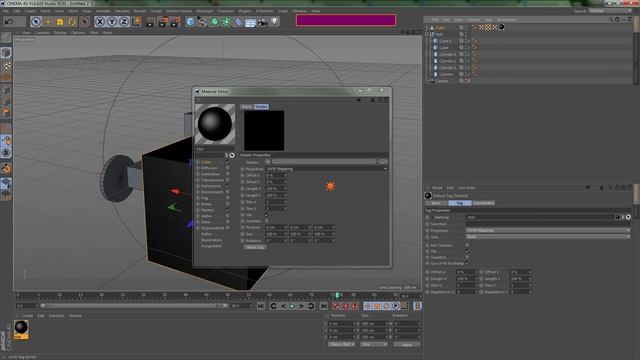This screenshot has height=360, width=640.
Task: Toggle Use UVW for Bump checkbox
Action: 467,263
